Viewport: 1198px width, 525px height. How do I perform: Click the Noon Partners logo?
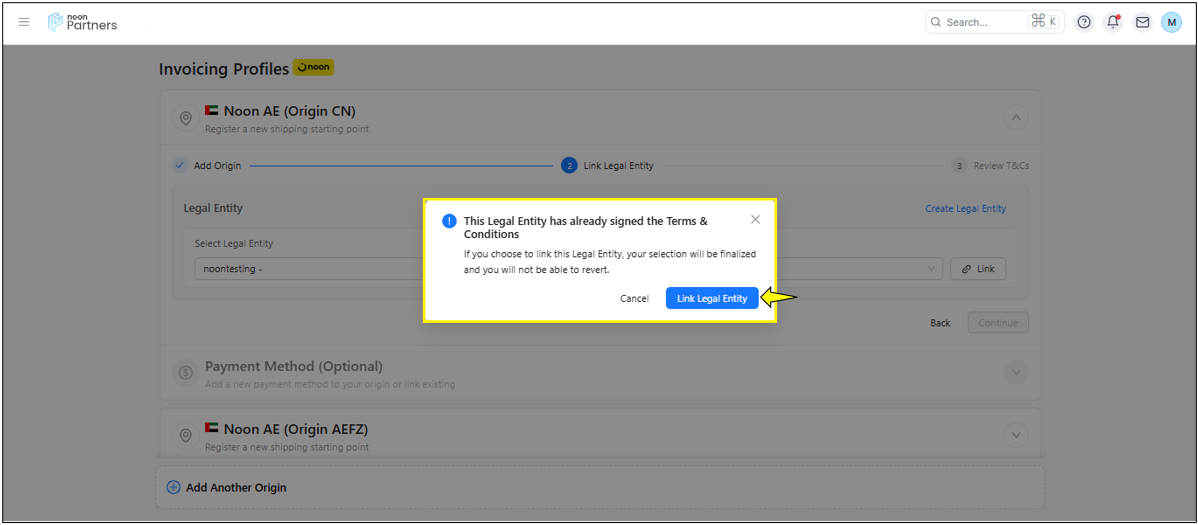(82, 22)
